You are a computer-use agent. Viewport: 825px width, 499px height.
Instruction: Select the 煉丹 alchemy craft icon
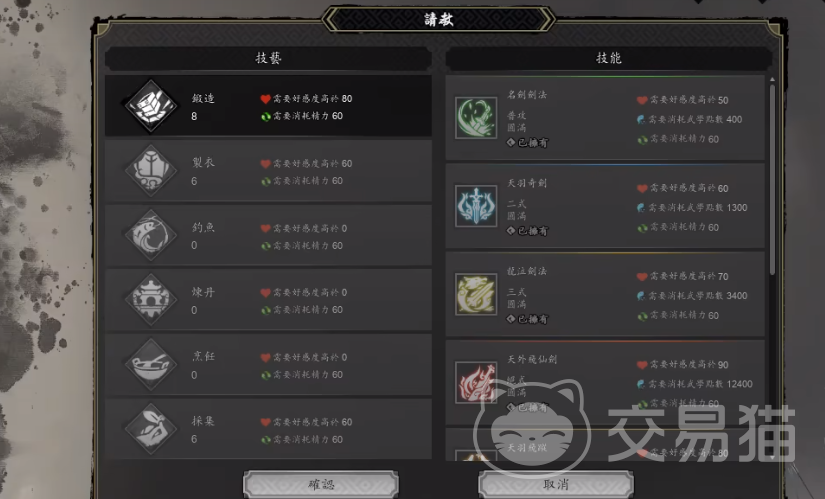[151, 300]
